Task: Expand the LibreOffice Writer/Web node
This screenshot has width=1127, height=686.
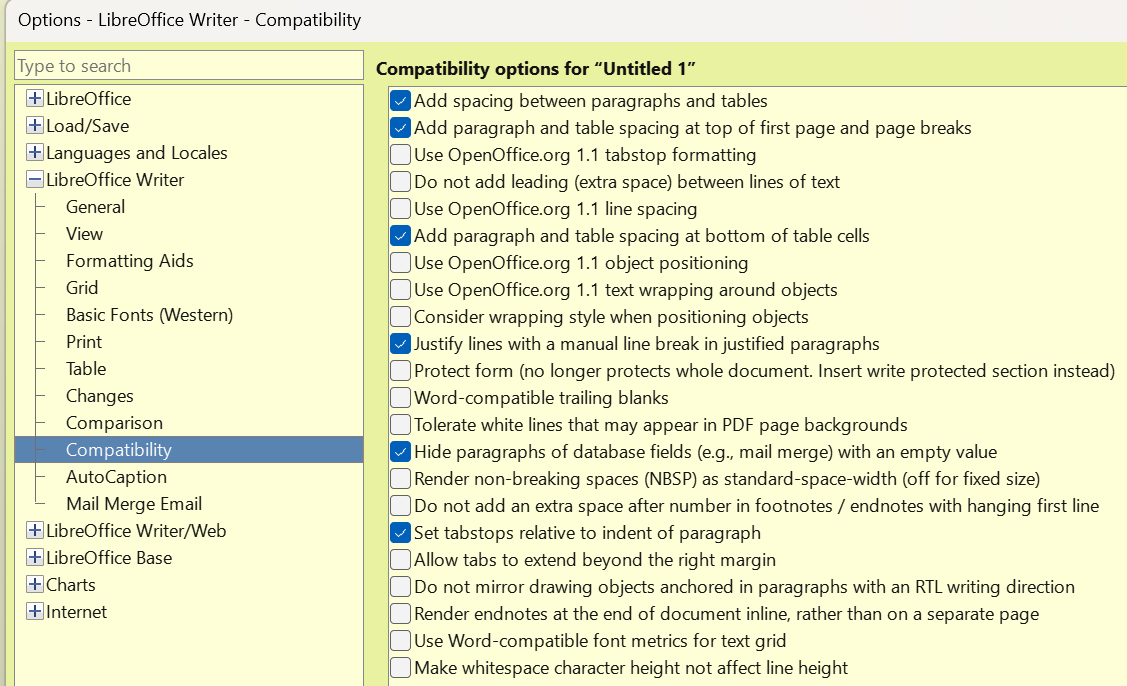Action: coord(34,531)
